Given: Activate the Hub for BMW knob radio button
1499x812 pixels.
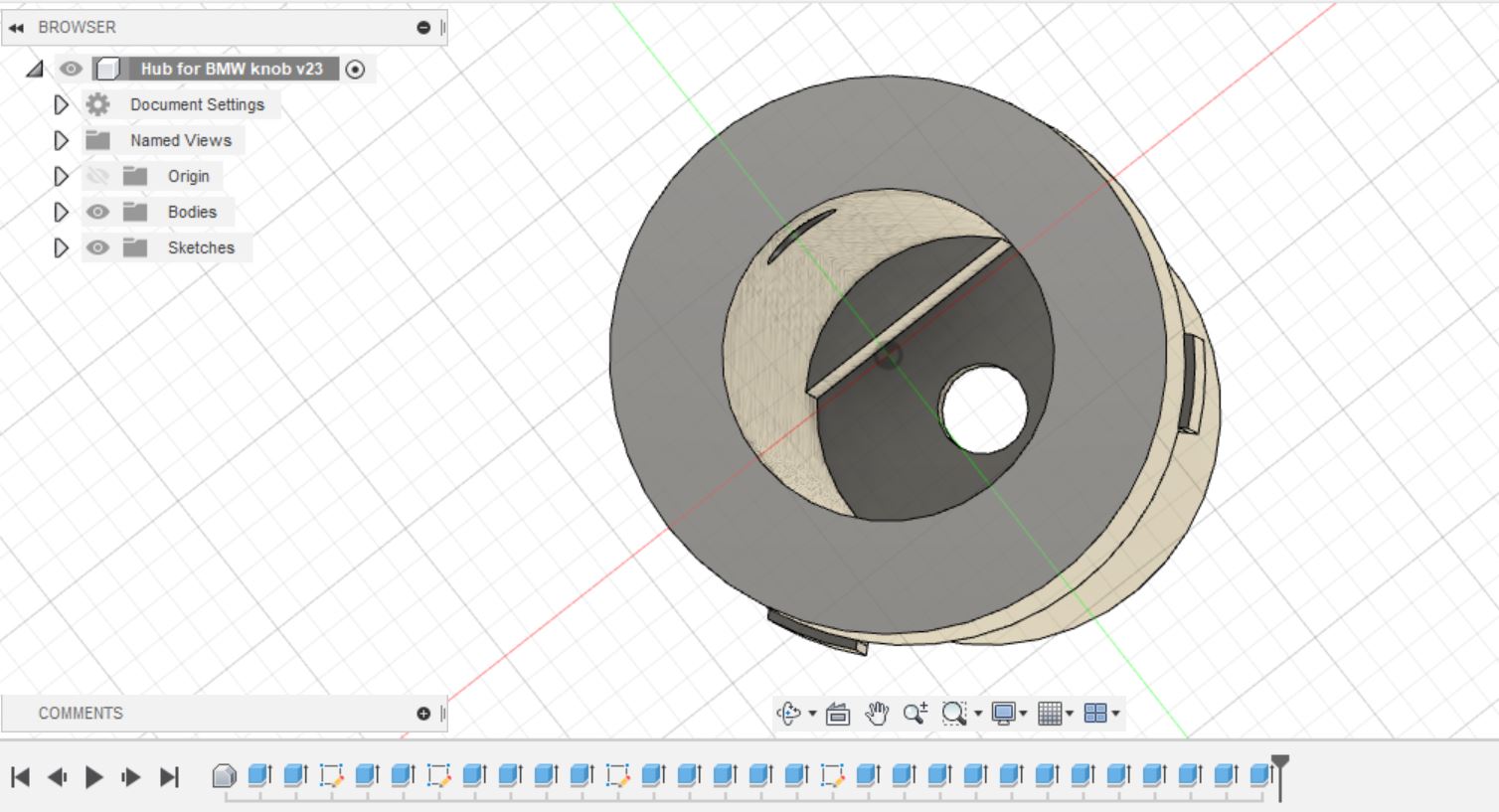Looking at the screenshot, I should [355, 69].
